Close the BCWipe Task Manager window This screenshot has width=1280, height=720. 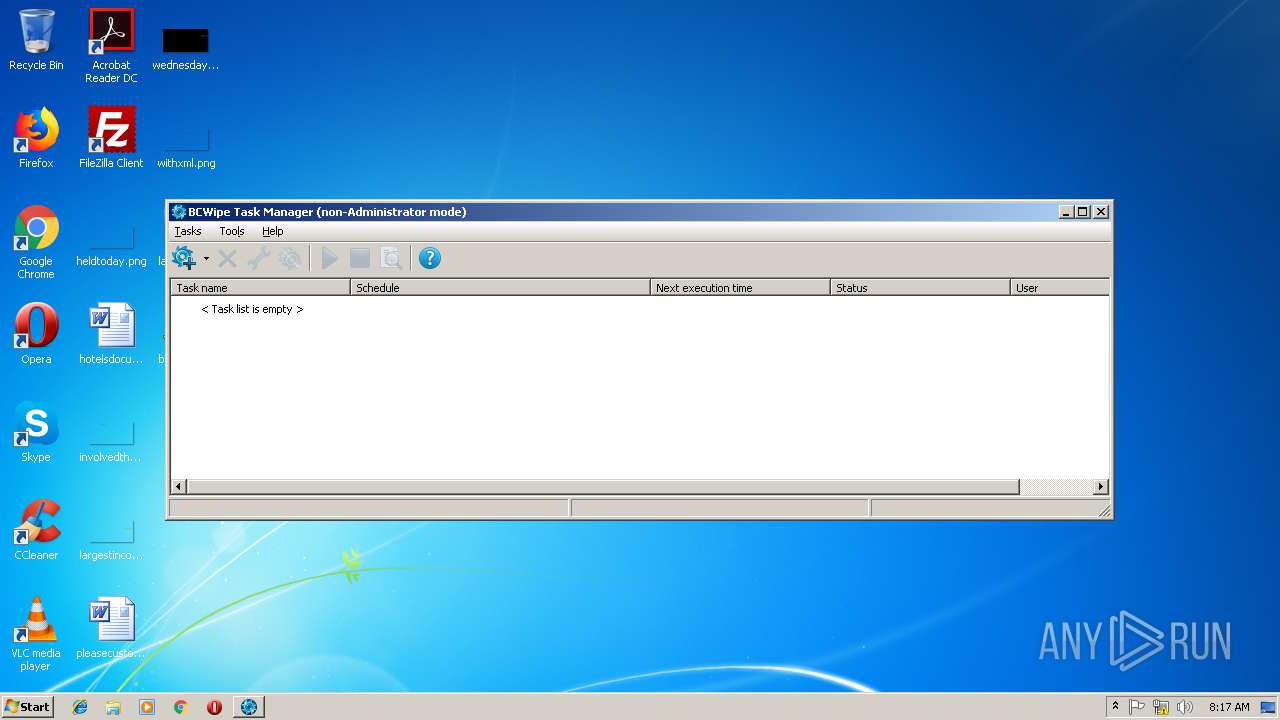(1101, 212)
